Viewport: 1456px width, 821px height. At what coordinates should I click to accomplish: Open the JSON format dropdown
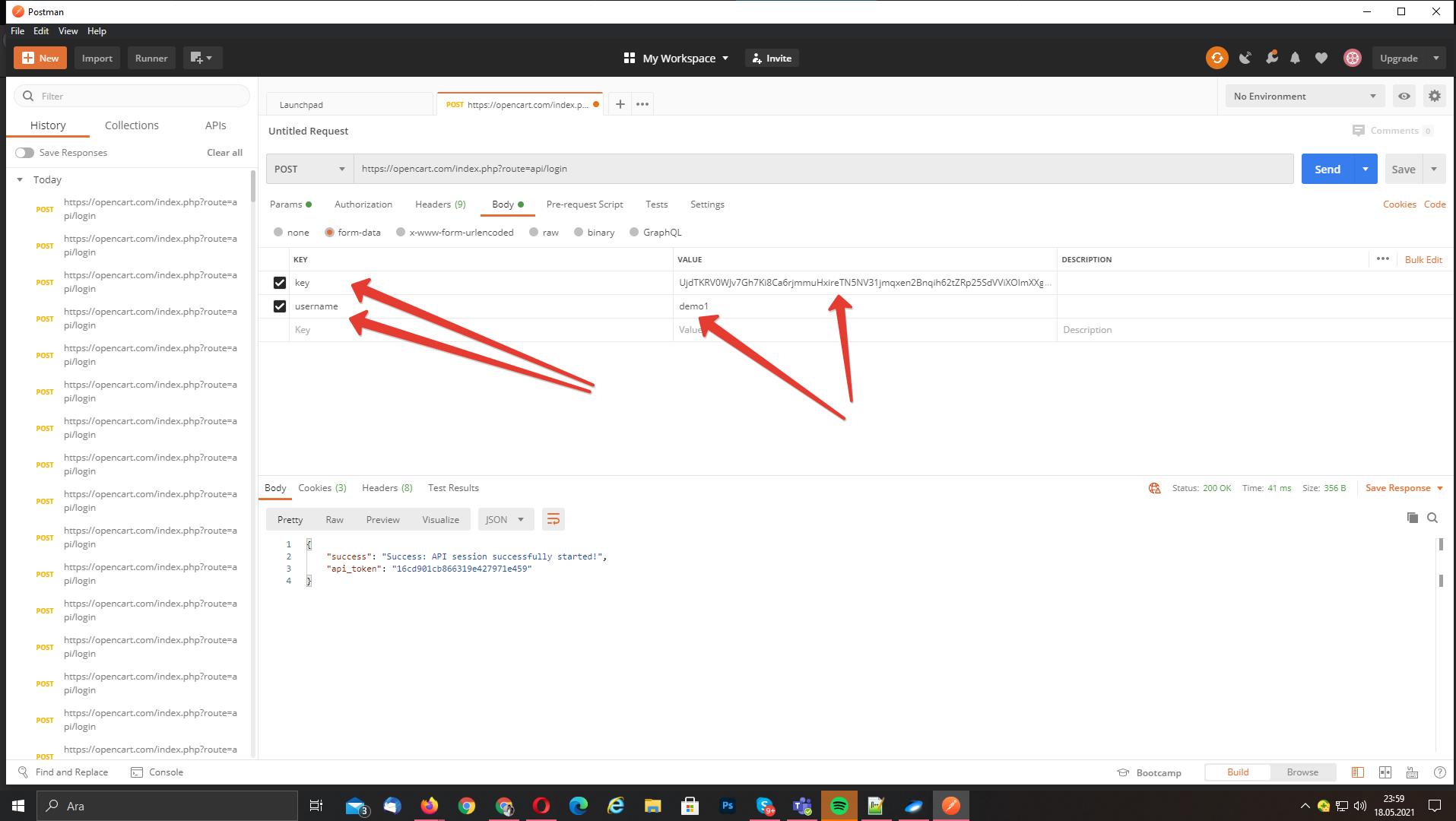[x=506, y=519]
